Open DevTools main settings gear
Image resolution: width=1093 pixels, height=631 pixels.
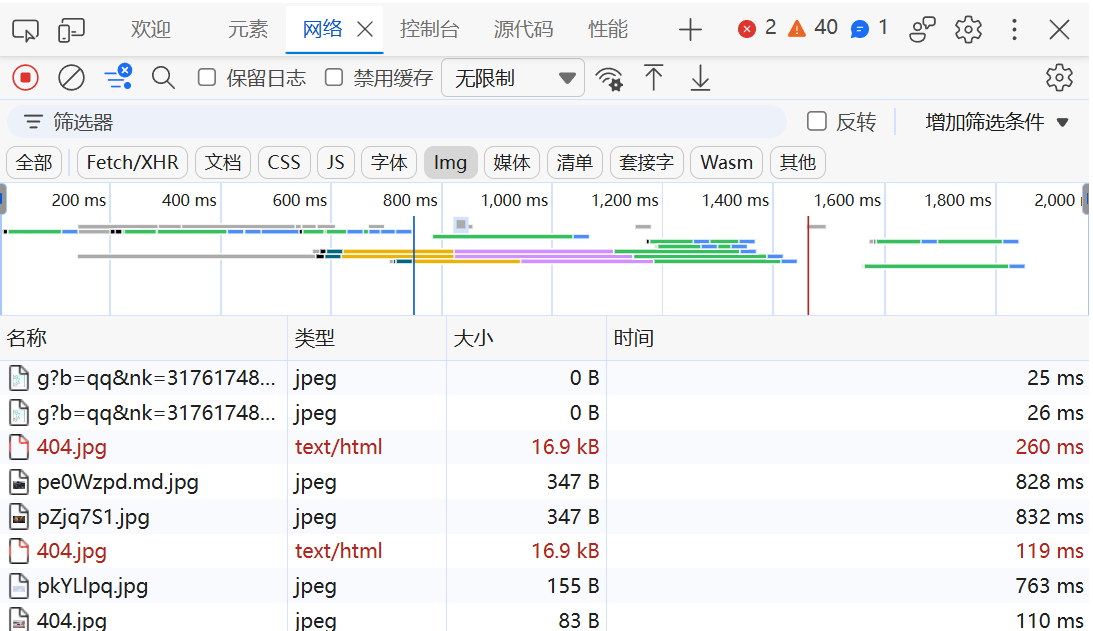click(x=968, y=29)
